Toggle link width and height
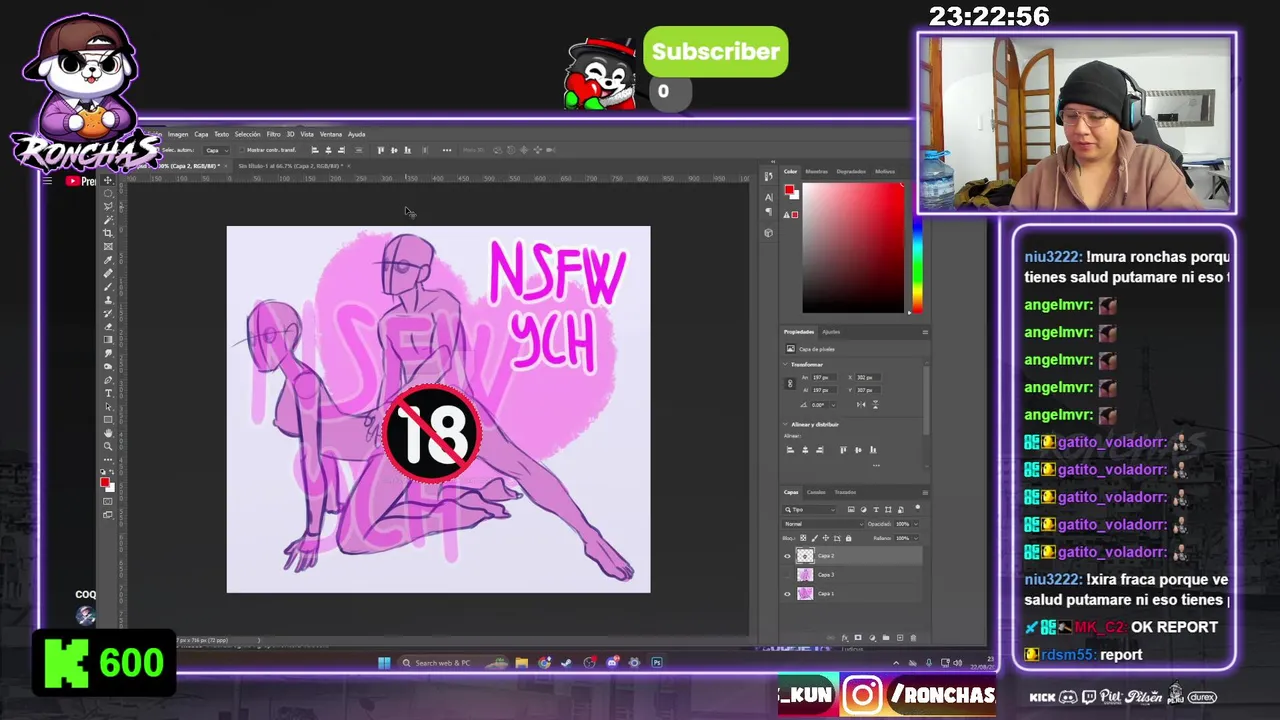Image resolution: width=1280 pixels, height=720 pixels. [x=790, y=383]
